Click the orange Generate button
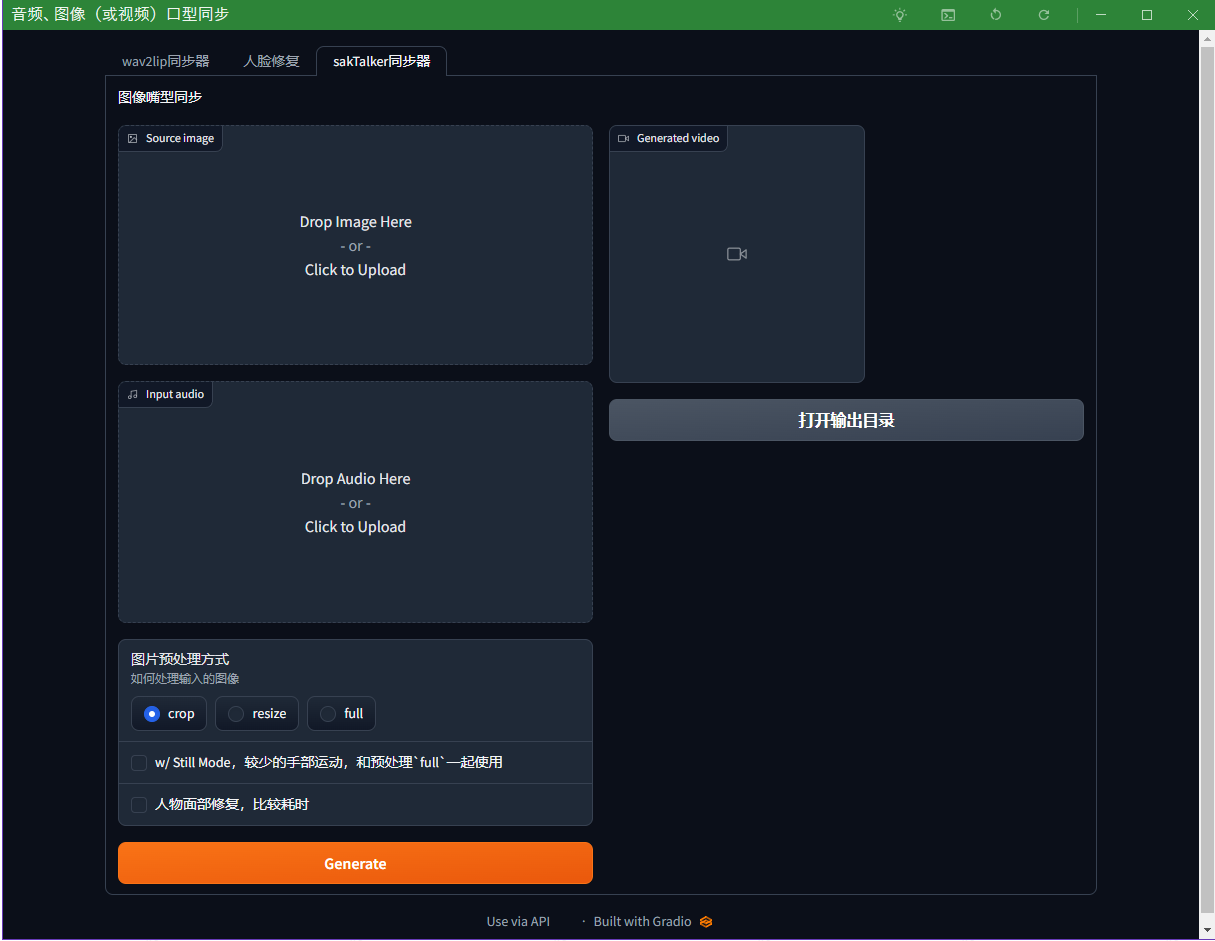This screenshot has width=1215, height=941. (x=355, y=864)
